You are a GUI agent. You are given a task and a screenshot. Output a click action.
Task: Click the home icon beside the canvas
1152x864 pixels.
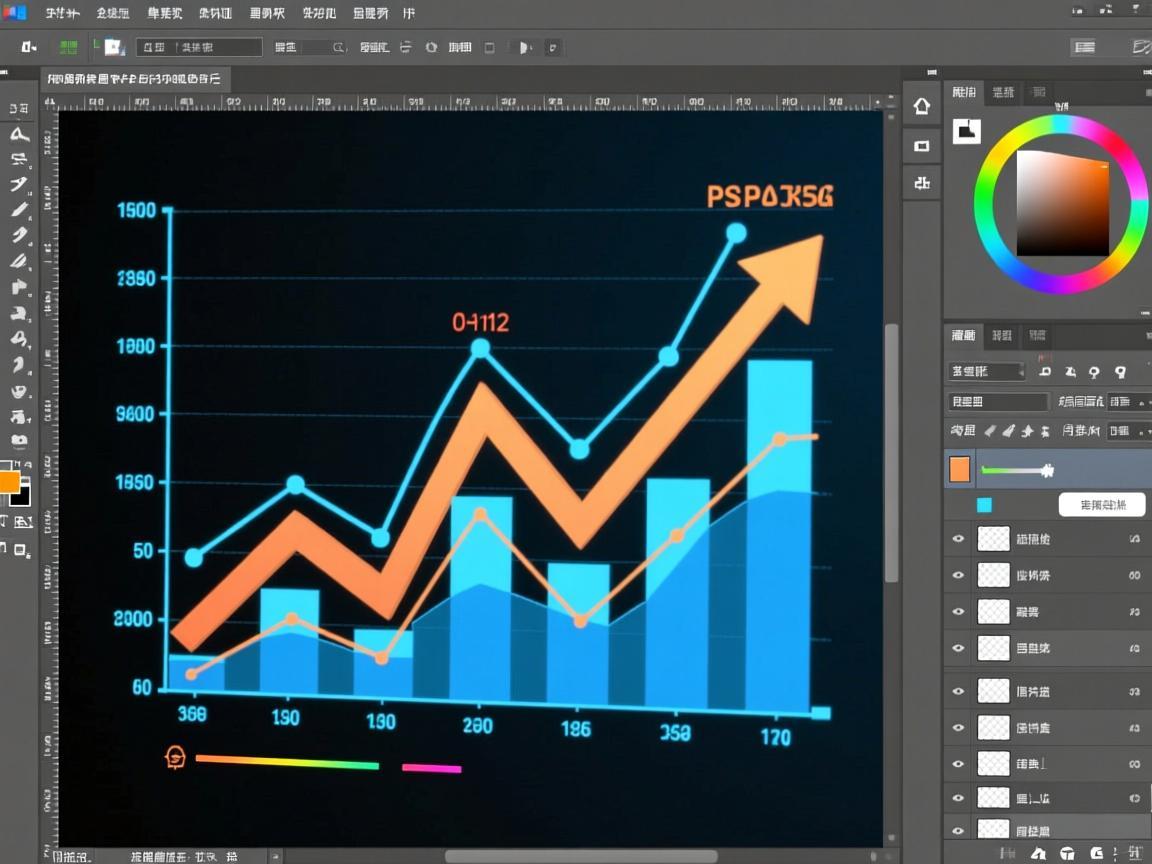(921, 107)
